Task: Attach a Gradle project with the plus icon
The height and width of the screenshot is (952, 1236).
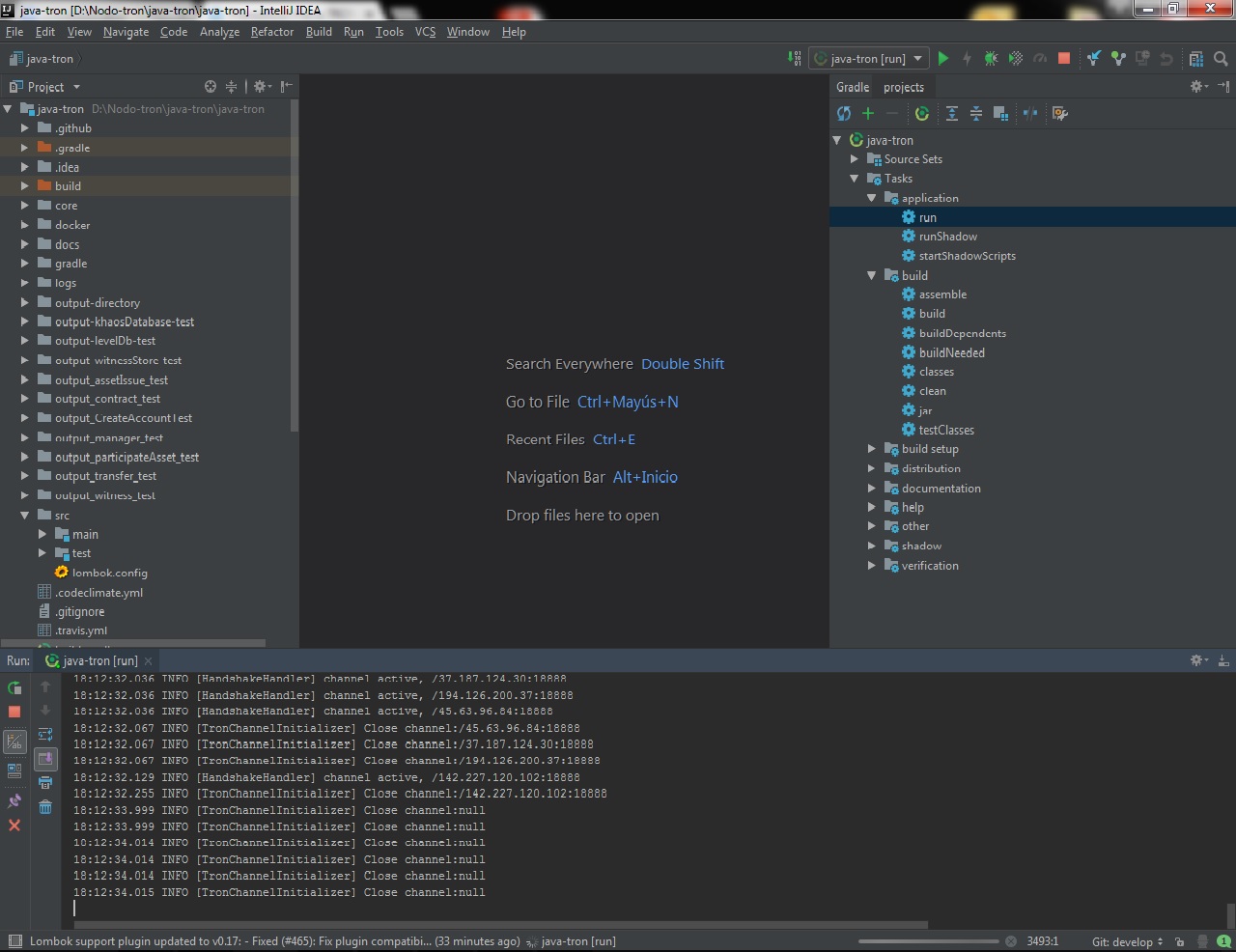Action: [x=867, y=113]
